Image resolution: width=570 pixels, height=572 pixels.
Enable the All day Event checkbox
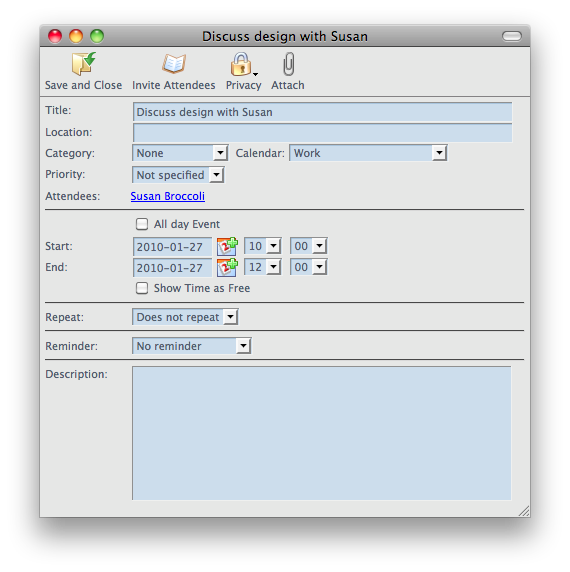pos(142,224)
